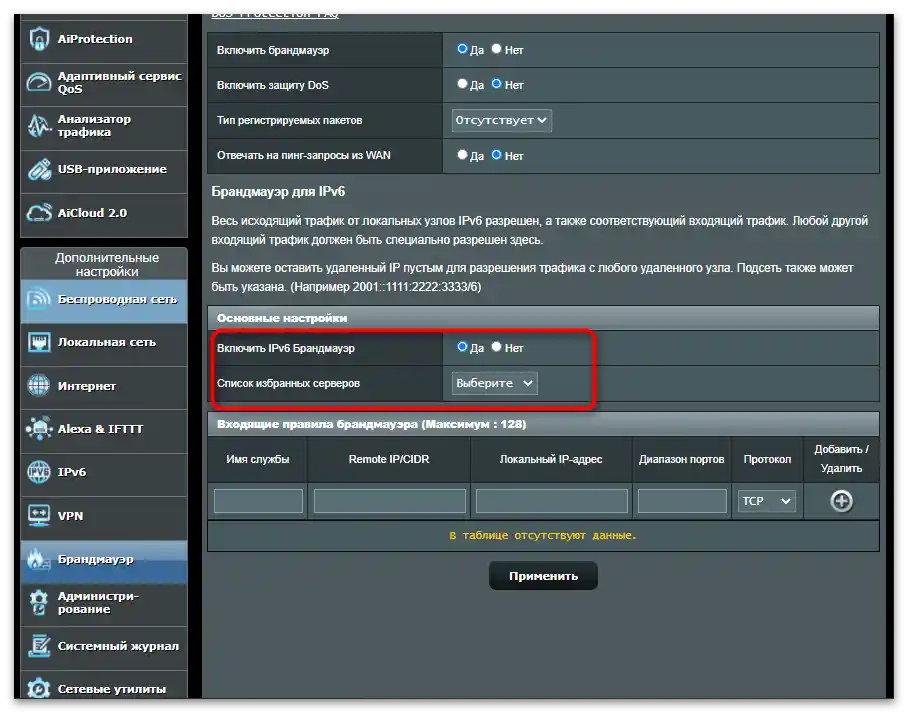Viewport: 908px width, 713px height.
Task: Click the traffic analyzer waveform icon
Action: (x=39, y=125)
